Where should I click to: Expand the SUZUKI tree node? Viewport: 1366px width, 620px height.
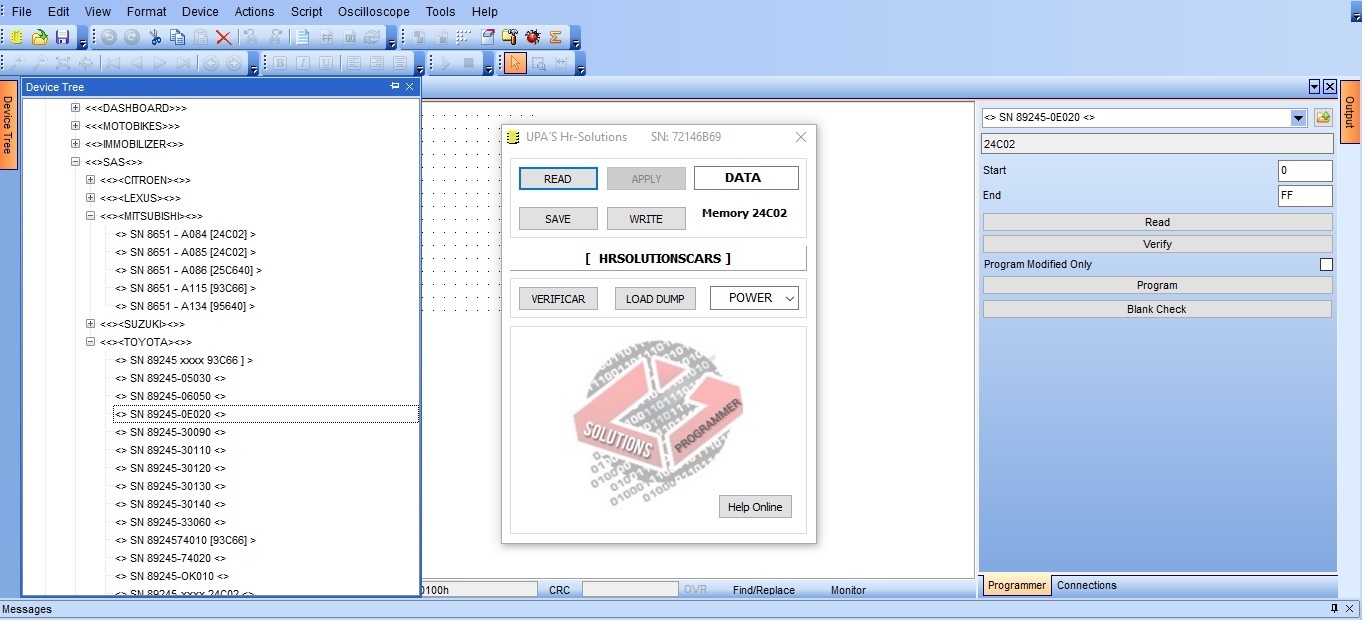(x=91, y=324)
